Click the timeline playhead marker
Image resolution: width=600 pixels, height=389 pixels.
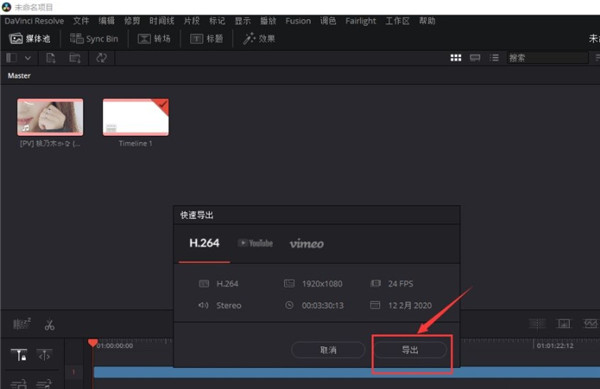click(x=93, y=342)
